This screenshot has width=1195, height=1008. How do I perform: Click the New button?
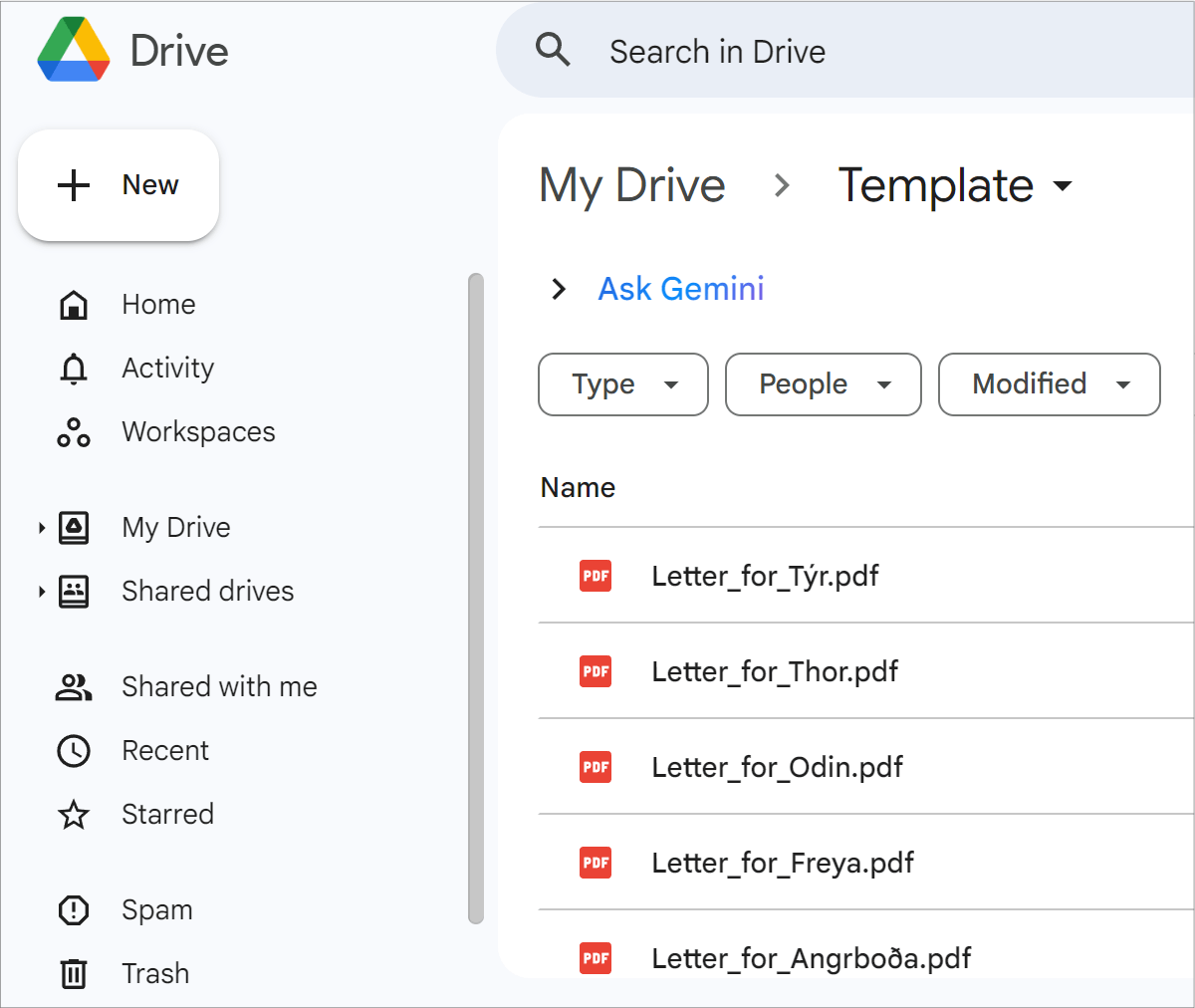[119, 185]
